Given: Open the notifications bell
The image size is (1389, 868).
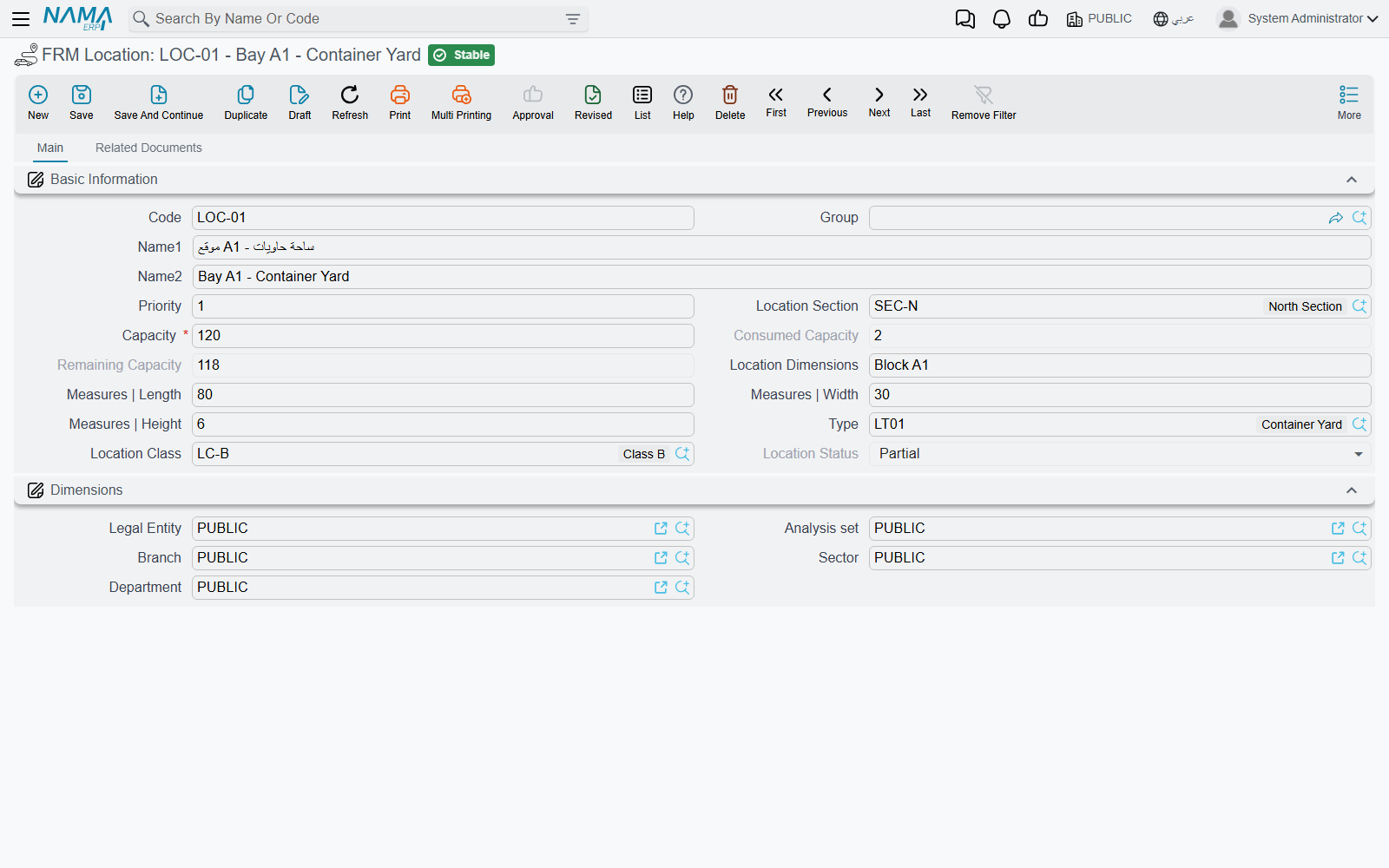Looking at the screenshot, I should (1002, 18).
